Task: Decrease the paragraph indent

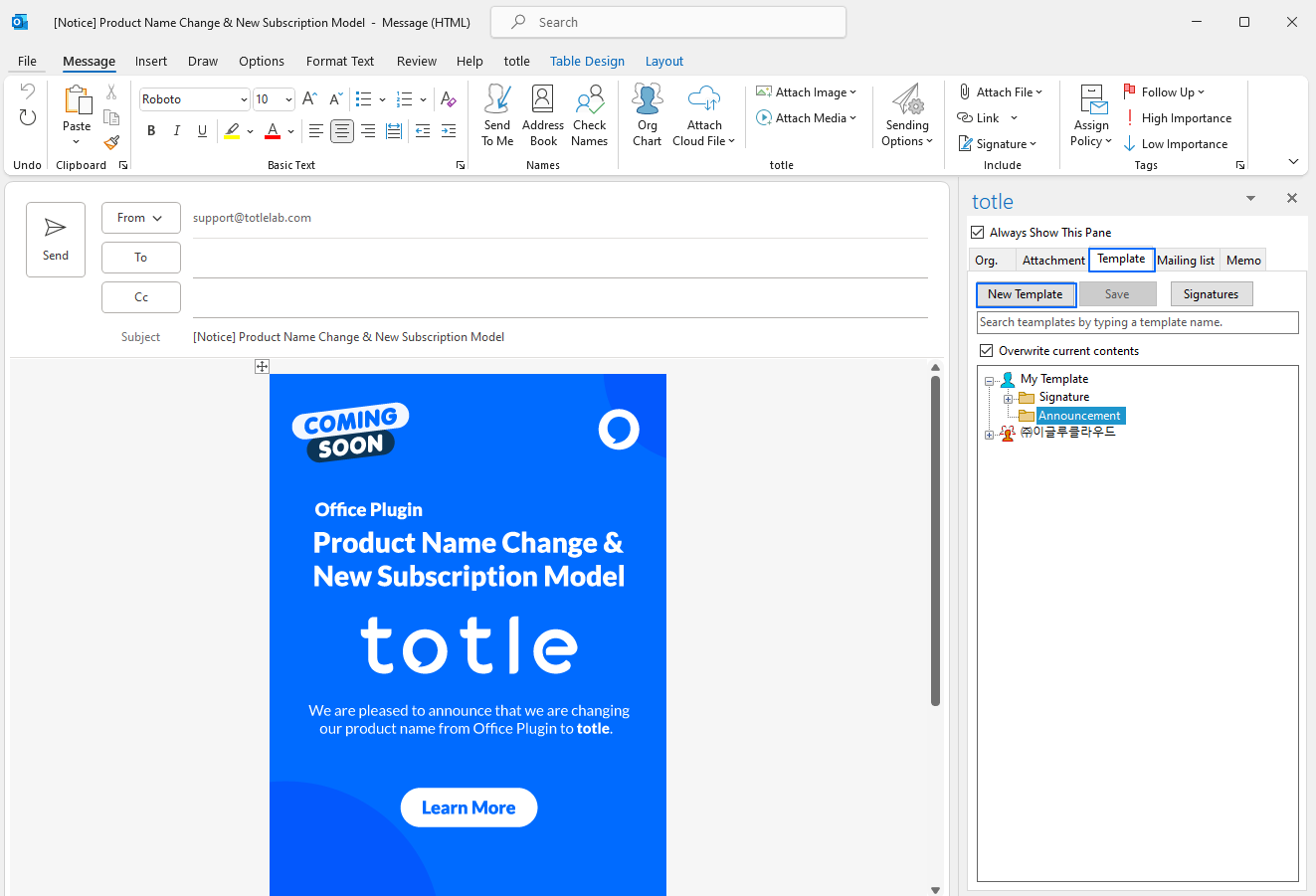Action: point(423,130)
